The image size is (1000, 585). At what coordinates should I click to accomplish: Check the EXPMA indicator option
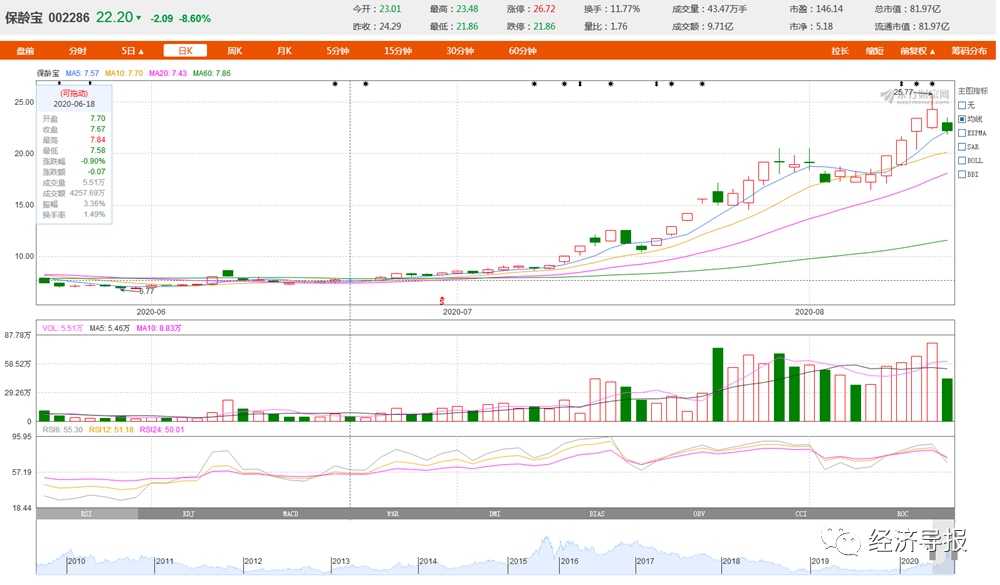pos(962,132)
